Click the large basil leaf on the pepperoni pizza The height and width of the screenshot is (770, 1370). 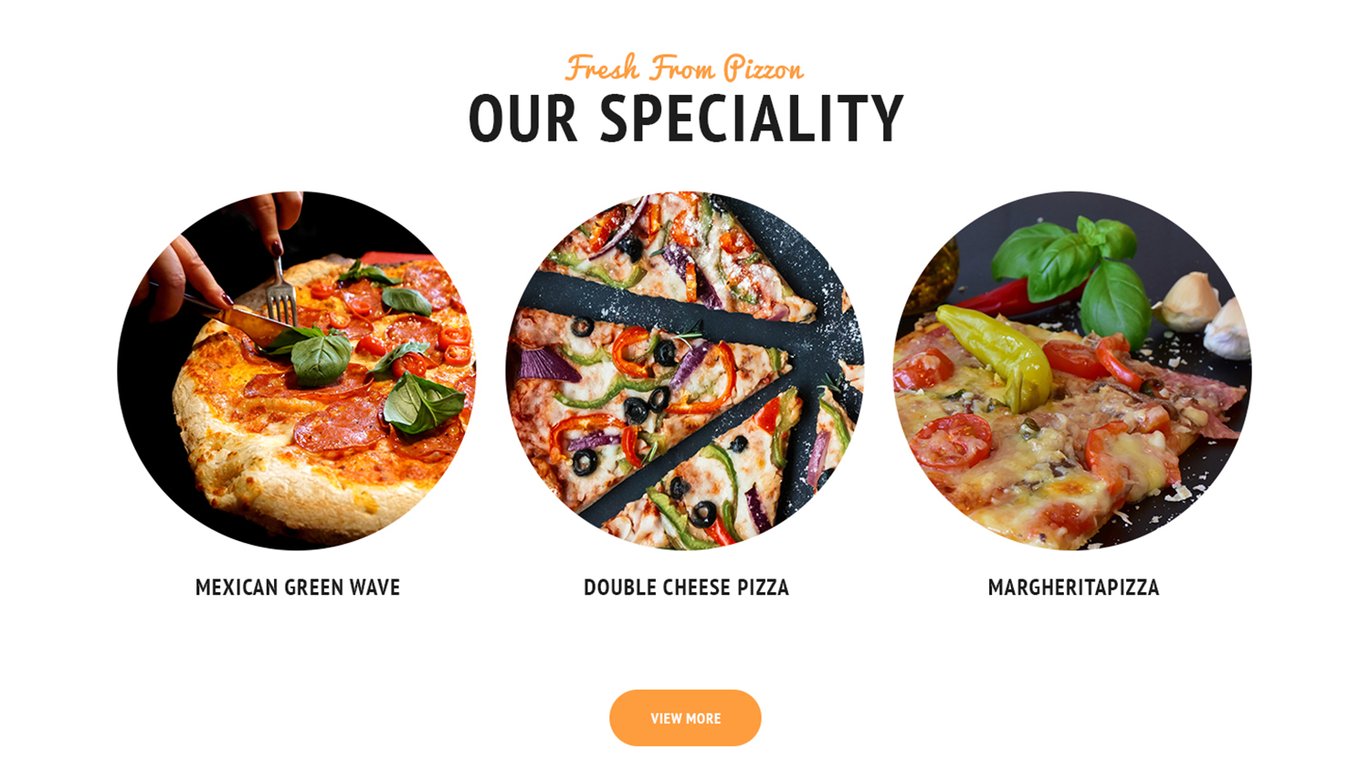coord(424,403)
